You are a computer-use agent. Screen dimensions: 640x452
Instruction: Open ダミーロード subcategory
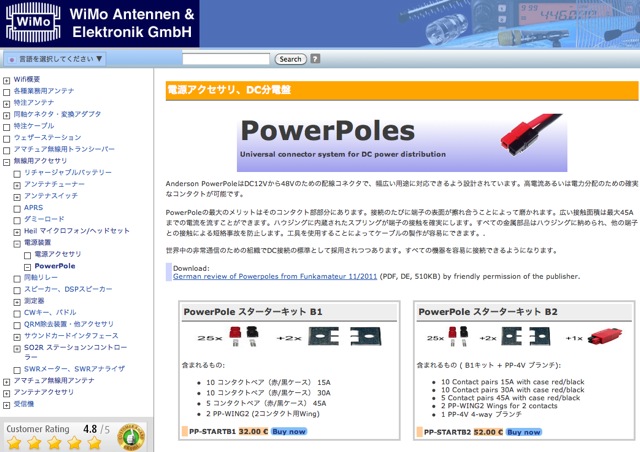click(x=44, y=219)
